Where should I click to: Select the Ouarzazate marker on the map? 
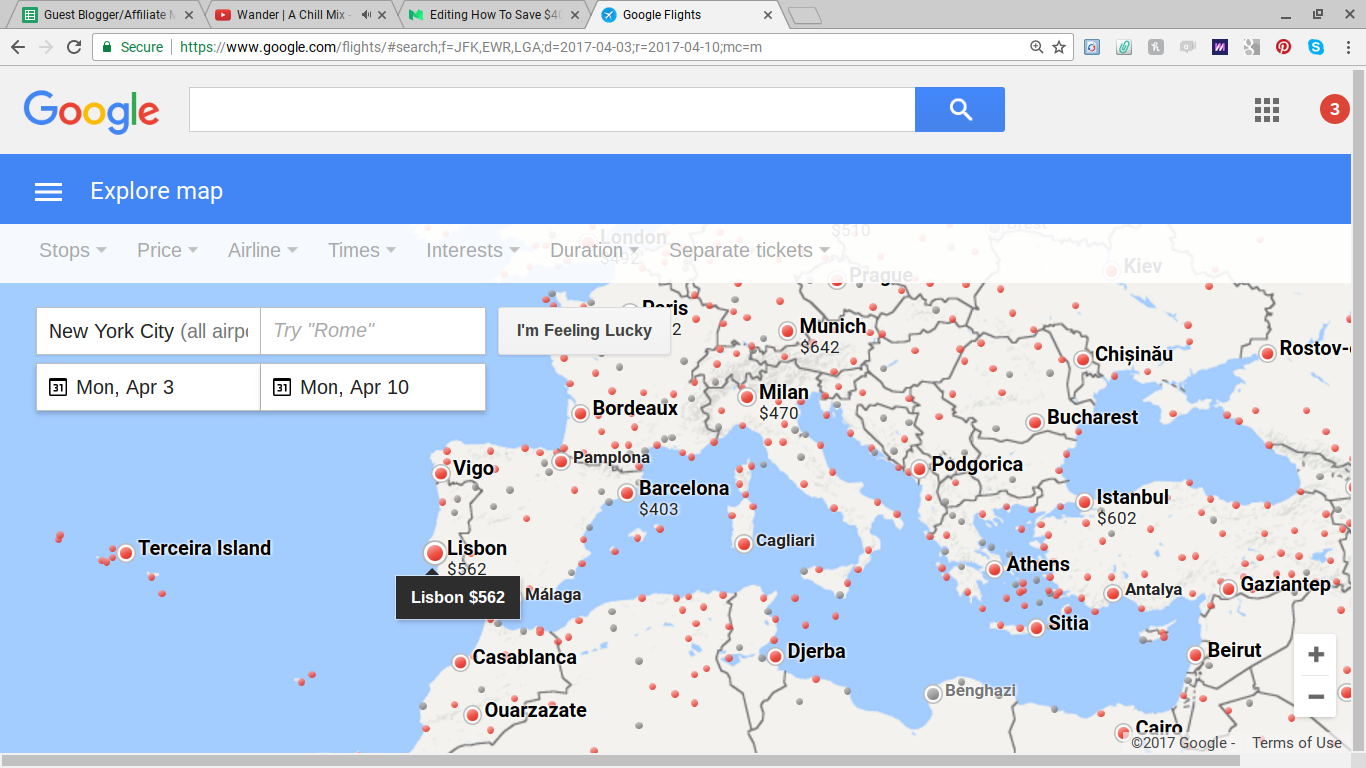point(472,715)
